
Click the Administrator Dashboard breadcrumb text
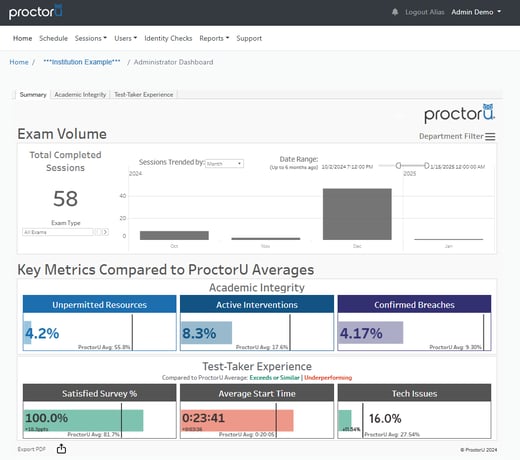(173, 62)
